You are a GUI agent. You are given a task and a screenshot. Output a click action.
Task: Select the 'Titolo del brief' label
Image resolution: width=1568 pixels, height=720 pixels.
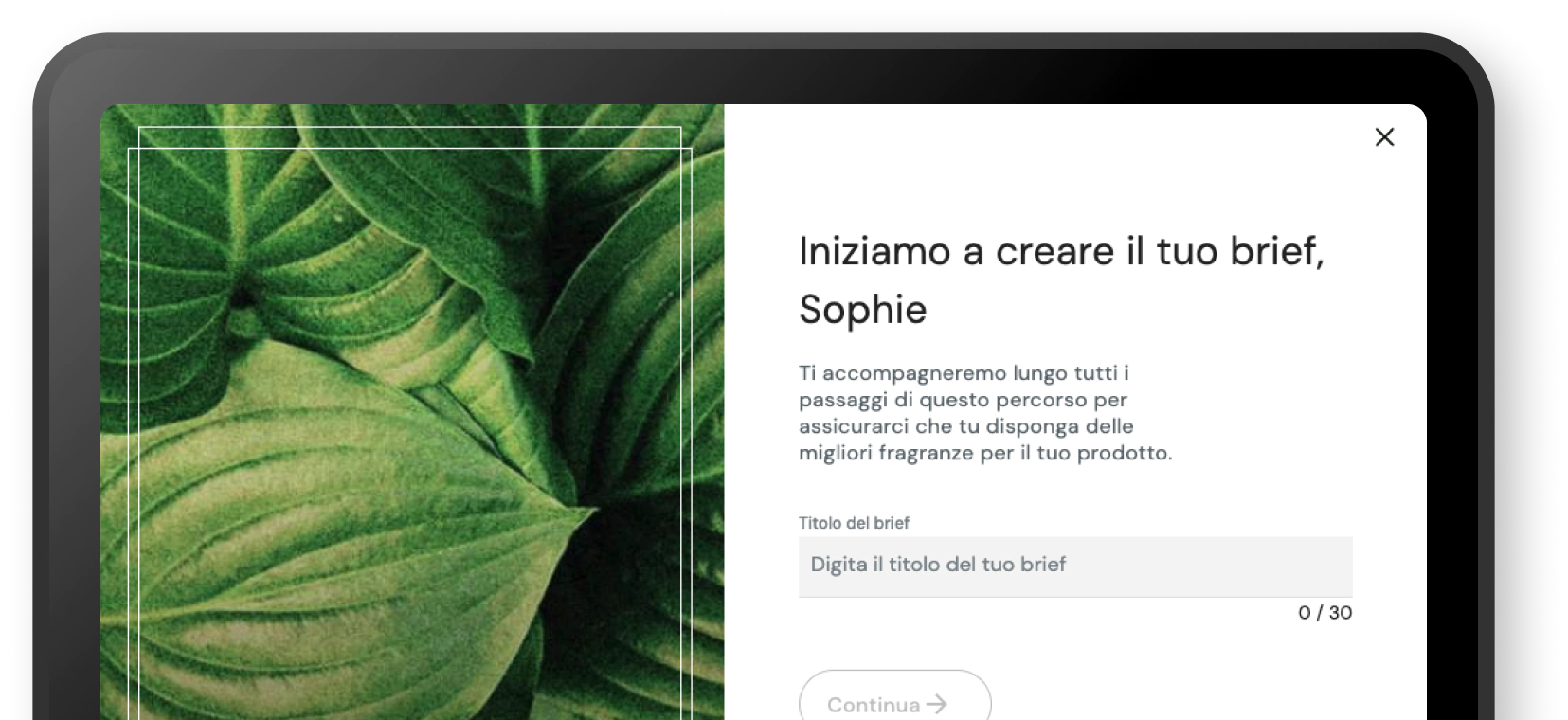point(854,523)
